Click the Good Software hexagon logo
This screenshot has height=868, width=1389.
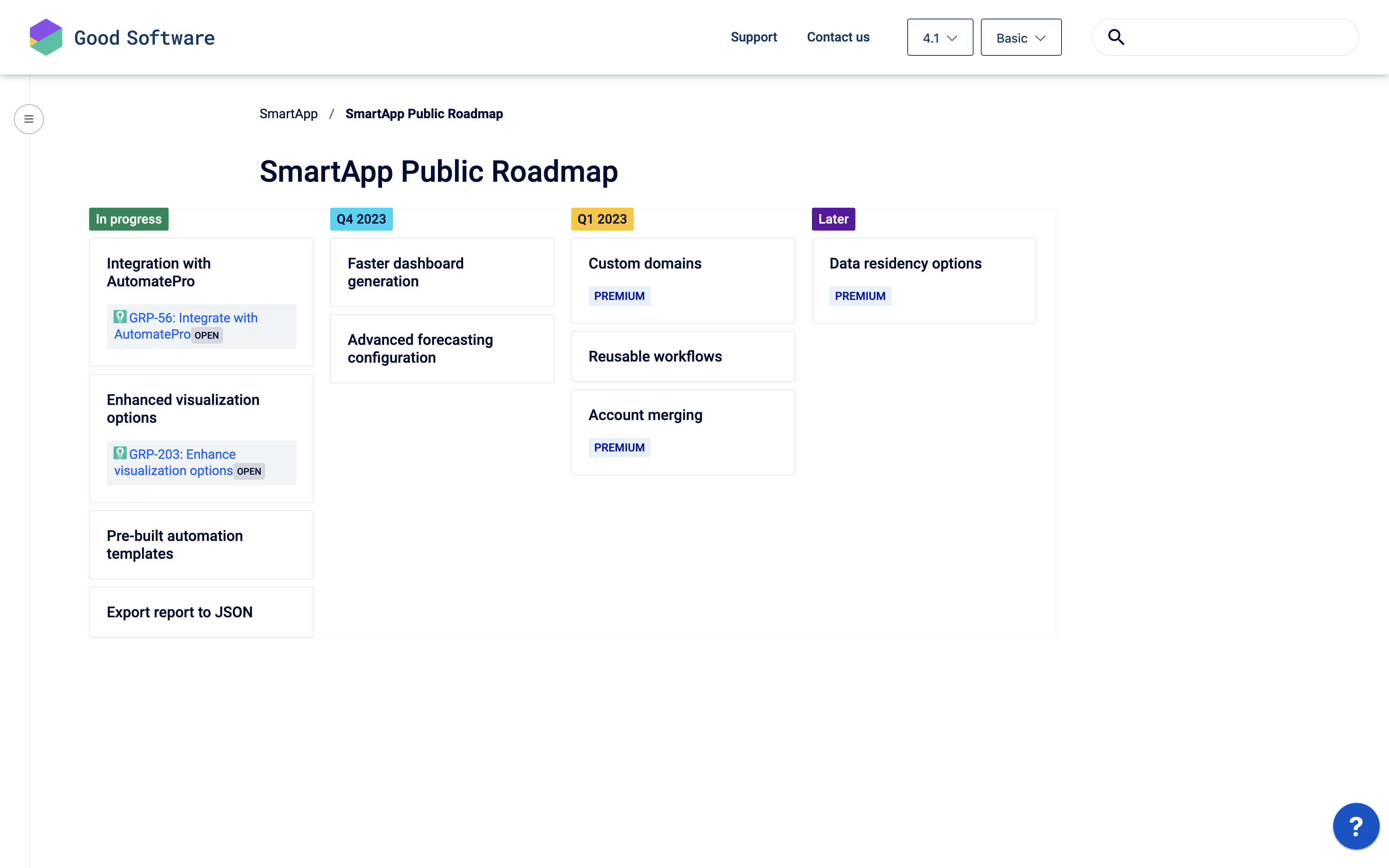[46, 37]
